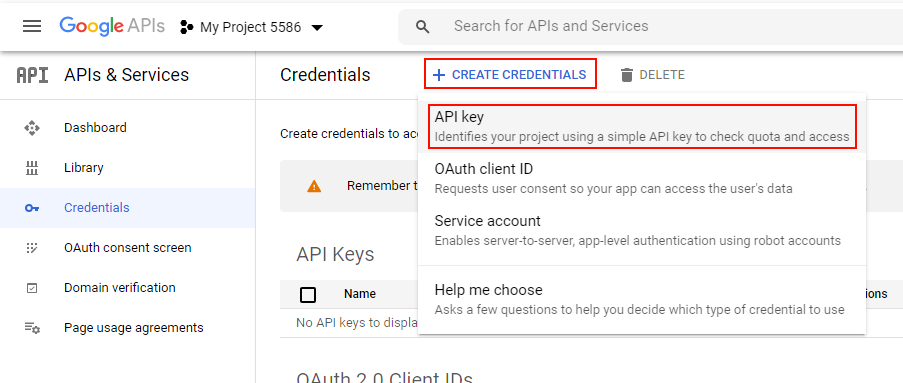
Task: Click the orange warning triangle icon
Action: (314, 186)
